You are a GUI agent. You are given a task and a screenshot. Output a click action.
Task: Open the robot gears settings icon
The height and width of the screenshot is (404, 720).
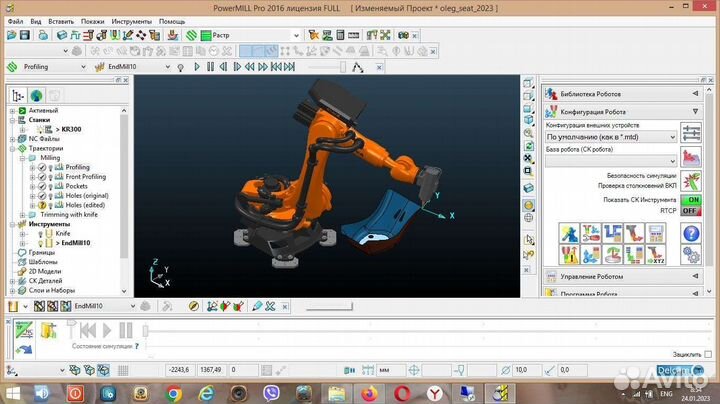[691, 255]
